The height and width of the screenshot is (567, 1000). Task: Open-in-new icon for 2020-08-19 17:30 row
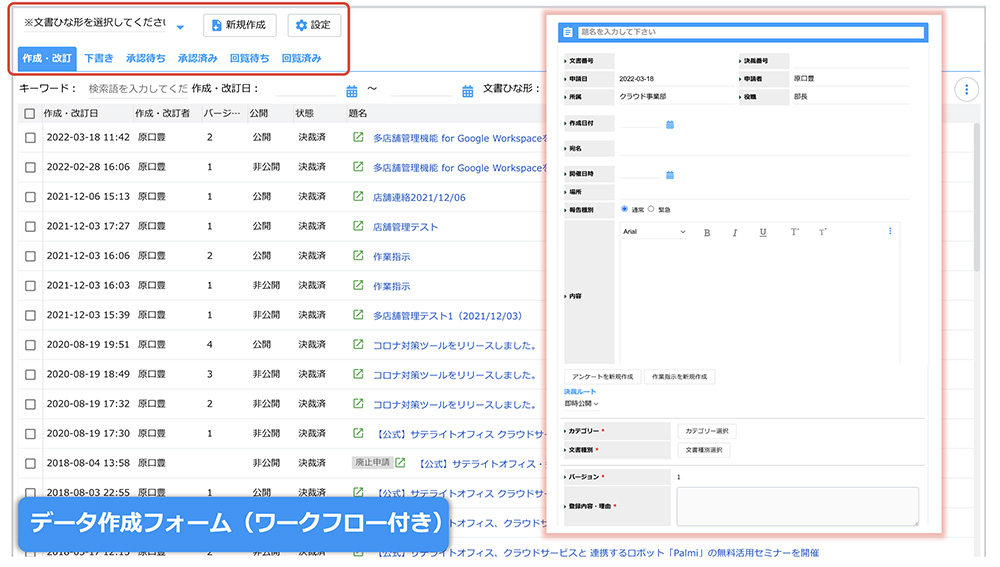(x=358, y=433)
